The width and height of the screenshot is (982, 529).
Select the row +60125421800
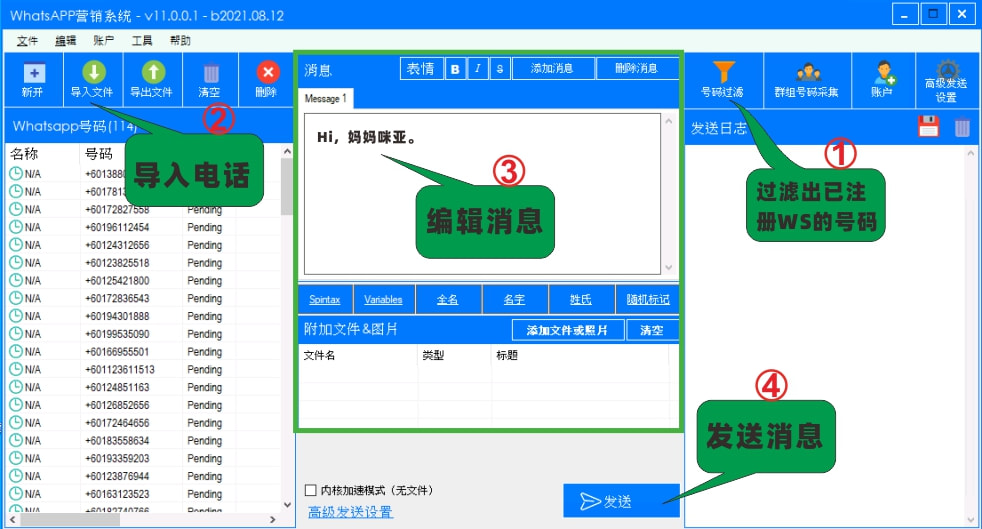[143, 280]
